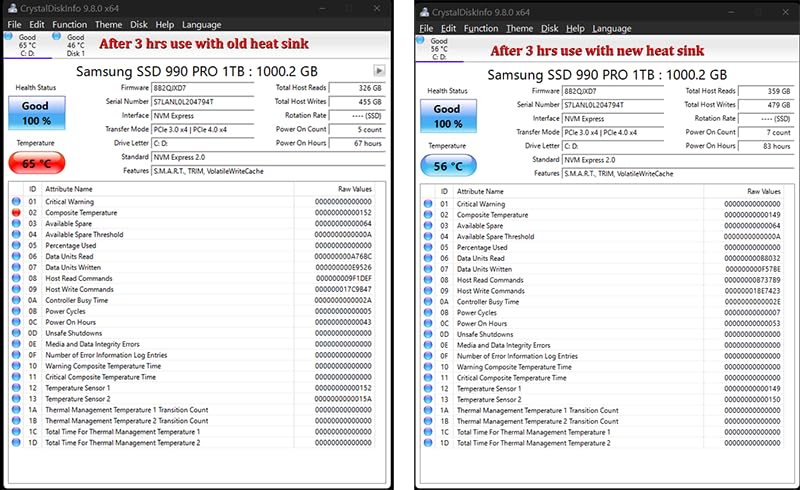The image size is (800, 490).
Task: Click the red status icon beside Composite Temperature
Action: coord(15,213)
